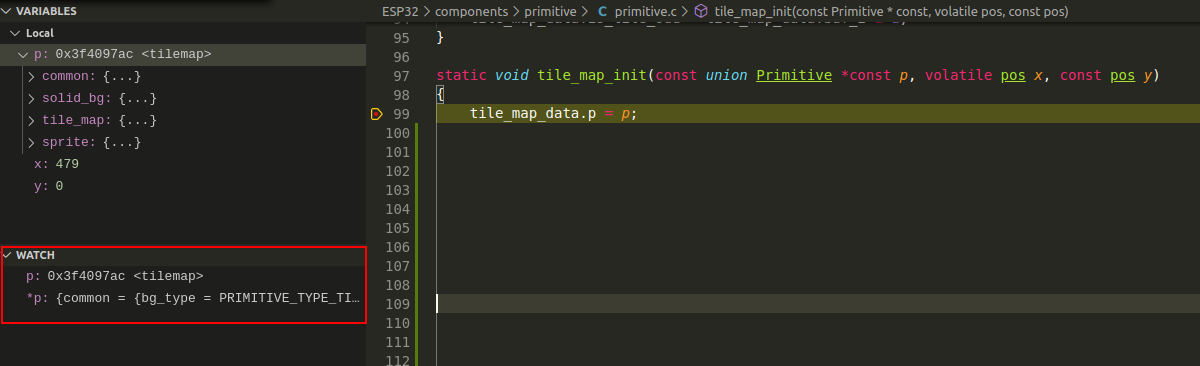Click the C file icon in breadcrumb
The height and width of the screenshot is (366, 1200).
tap(602, 12)
